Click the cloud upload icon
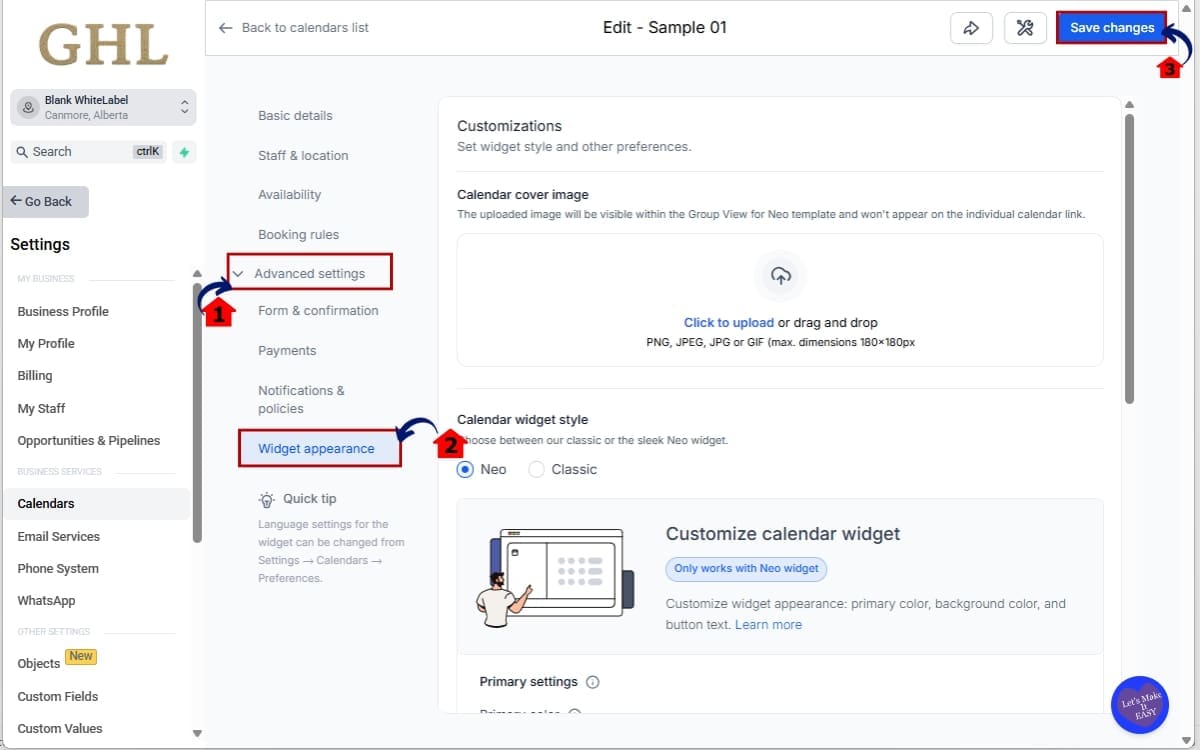The width and height of the screenshot is (1200, 750). coord(781,276)
